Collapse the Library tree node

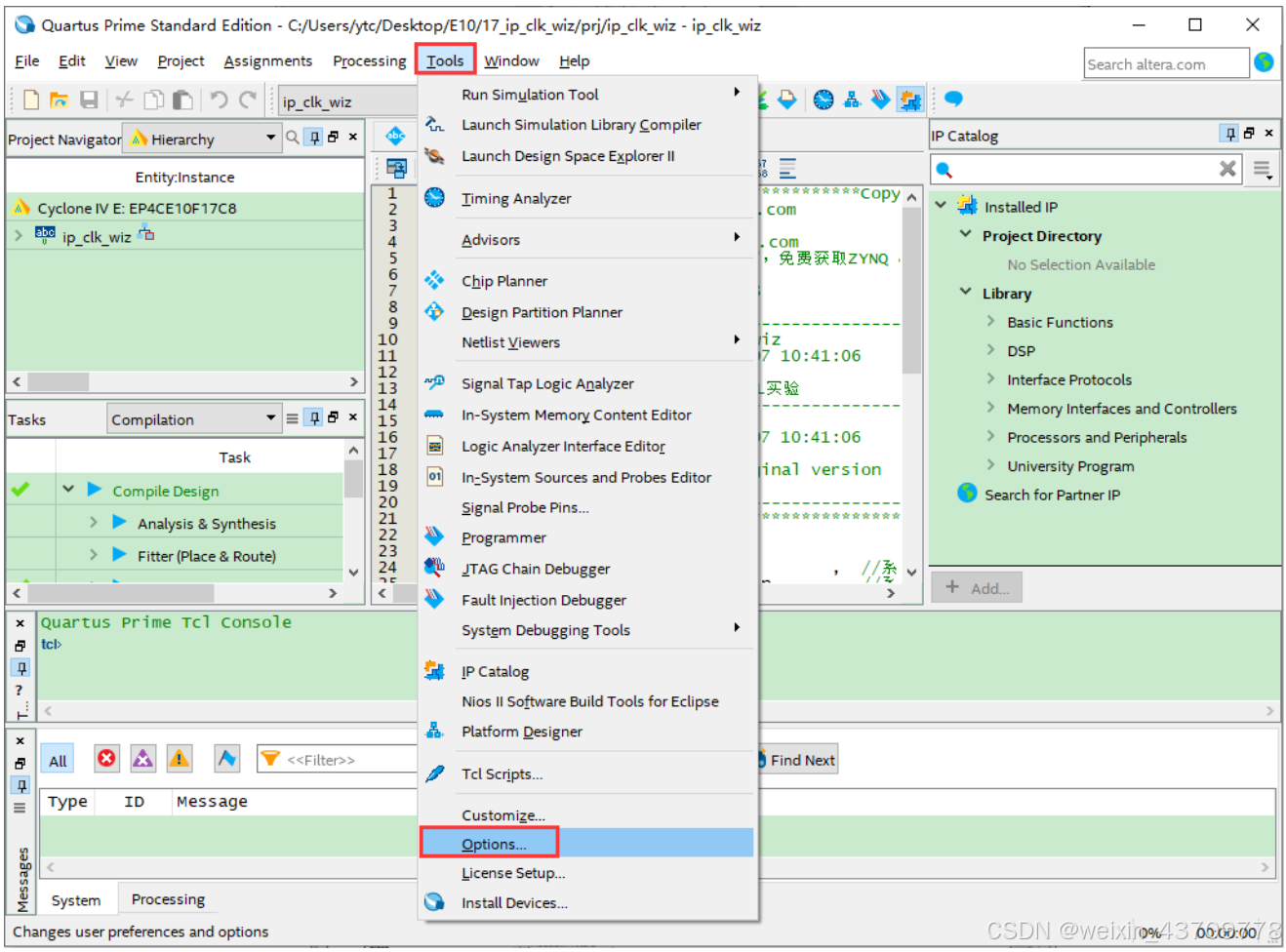click(x=965, y=291)
